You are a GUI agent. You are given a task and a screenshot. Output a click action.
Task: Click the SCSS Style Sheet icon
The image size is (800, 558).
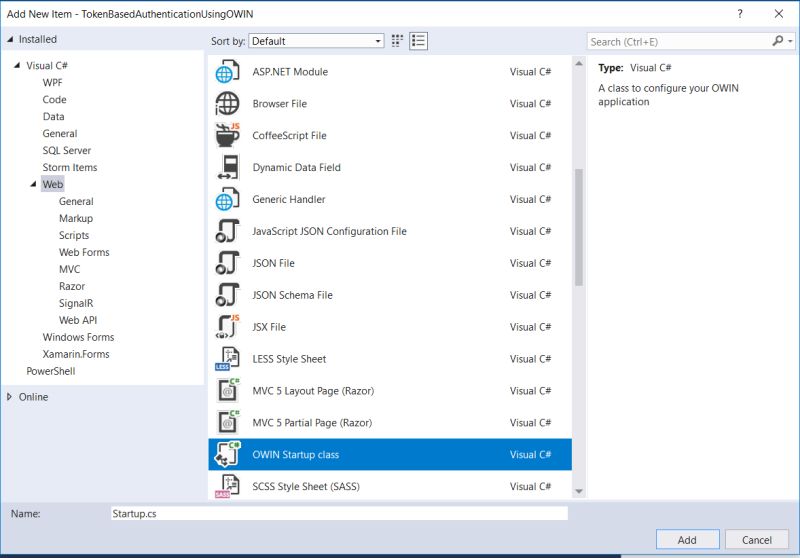click(x=227, y=486)
